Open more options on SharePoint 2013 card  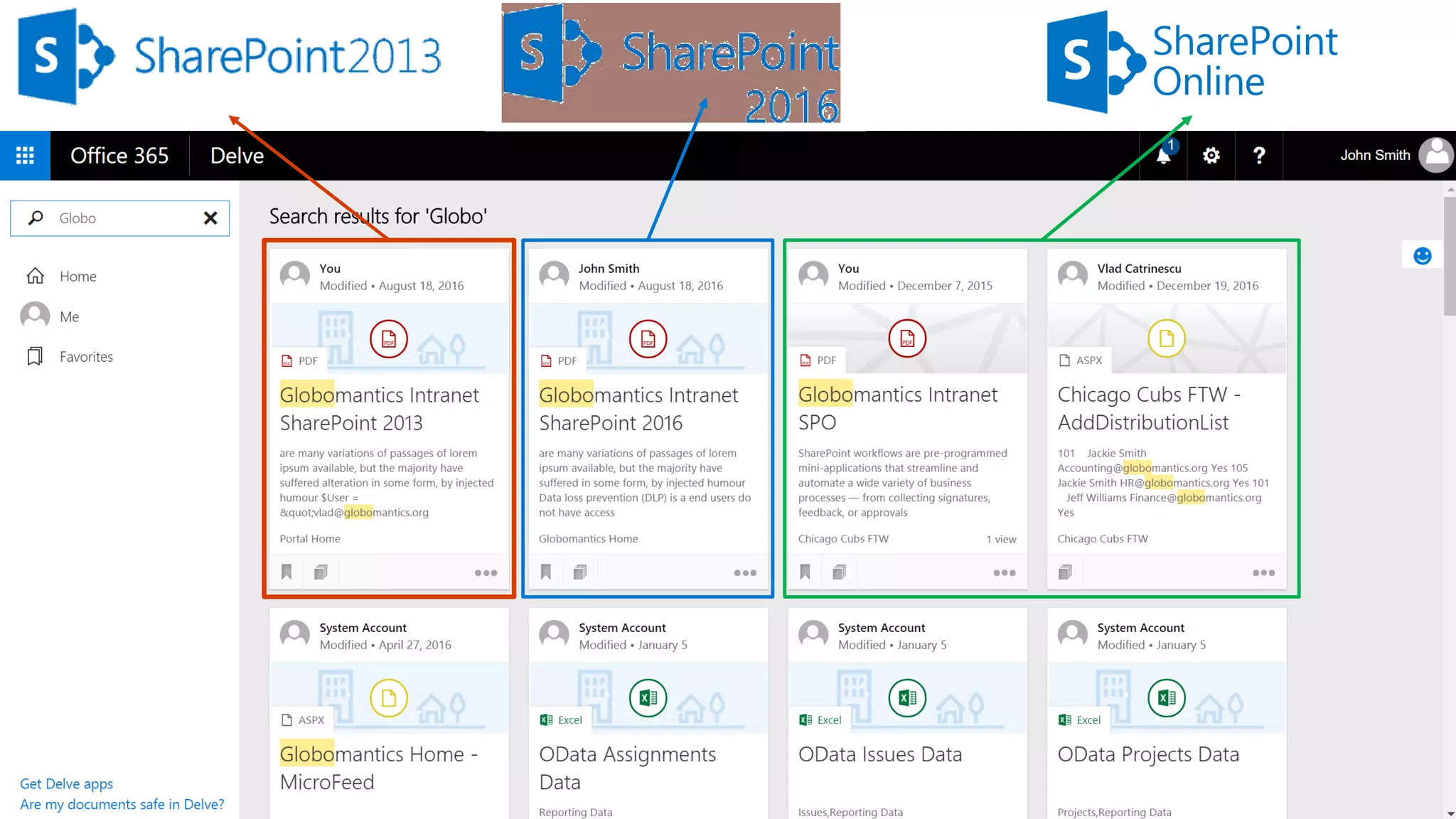486,573
